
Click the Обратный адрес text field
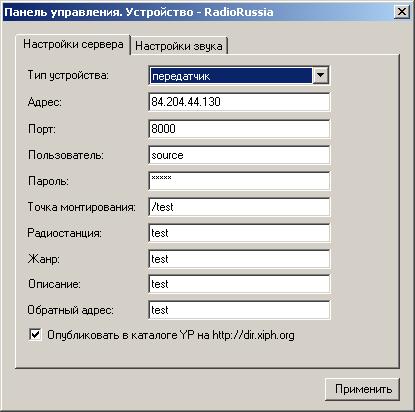coord(239,310)
